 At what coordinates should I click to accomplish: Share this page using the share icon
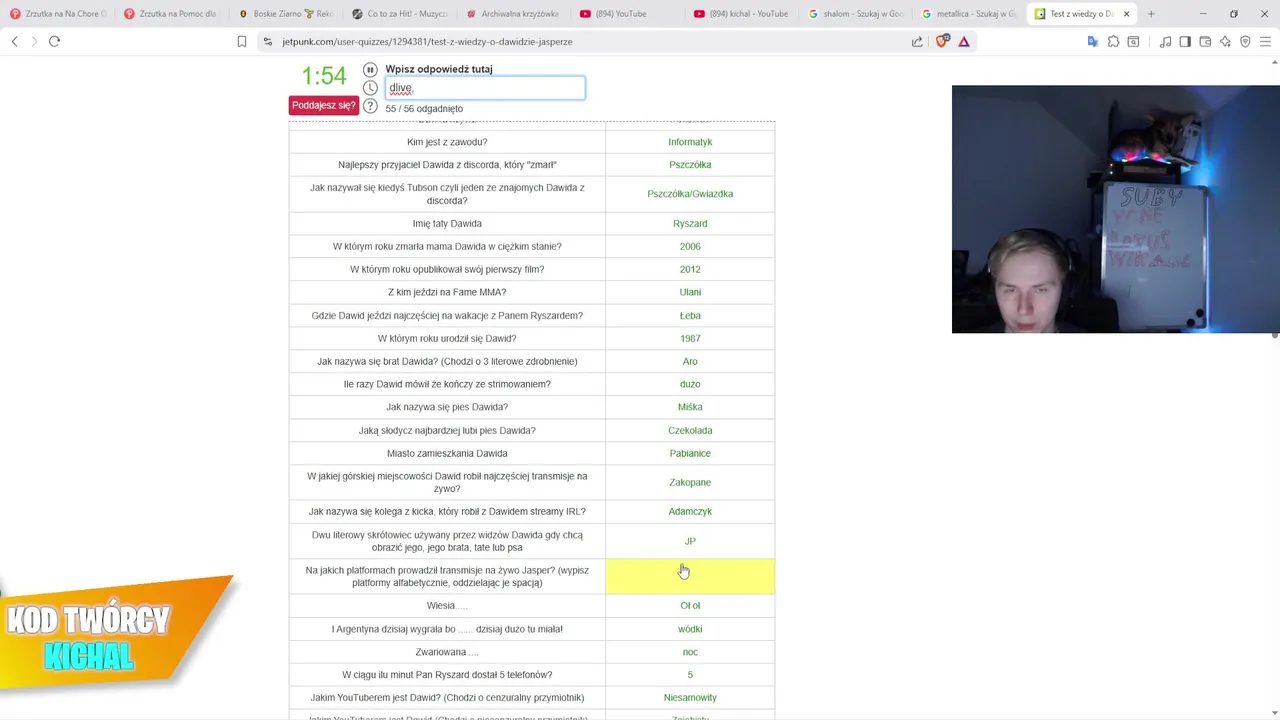(x=917, y=42)
